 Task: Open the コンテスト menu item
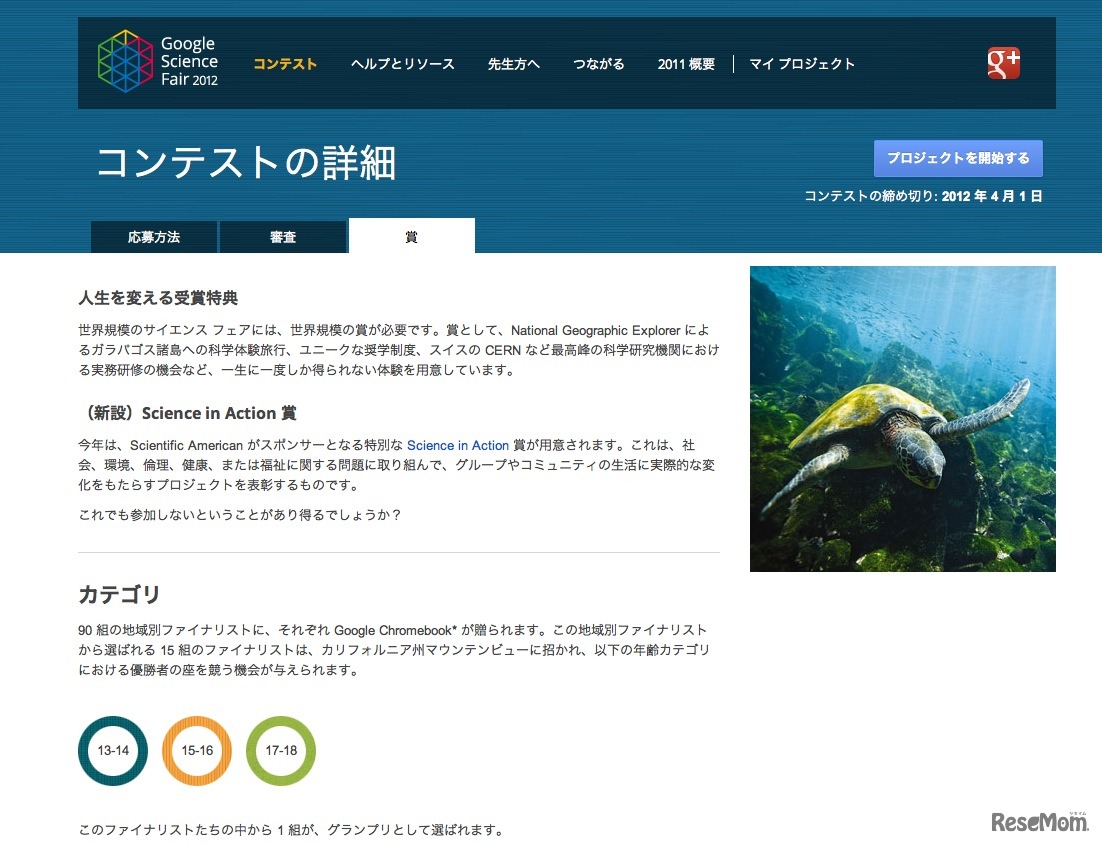(x=285, y=64)
